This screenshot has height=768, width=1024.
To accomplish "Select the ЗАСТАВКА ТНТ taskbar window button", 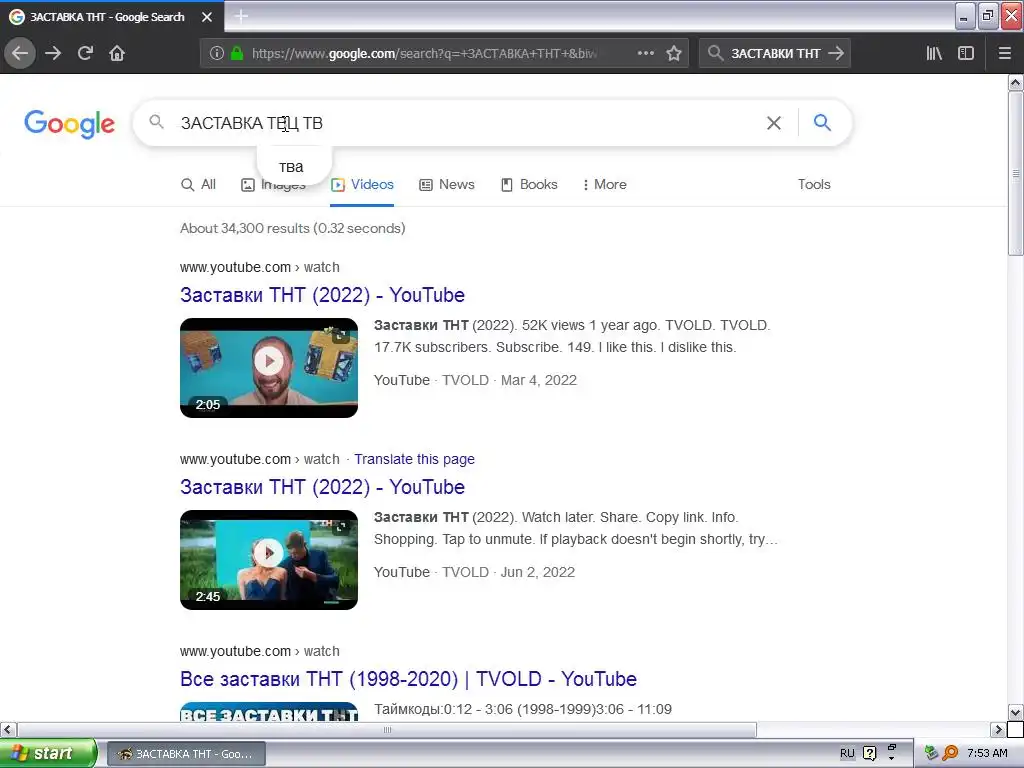I will click(x=186, y=754).
